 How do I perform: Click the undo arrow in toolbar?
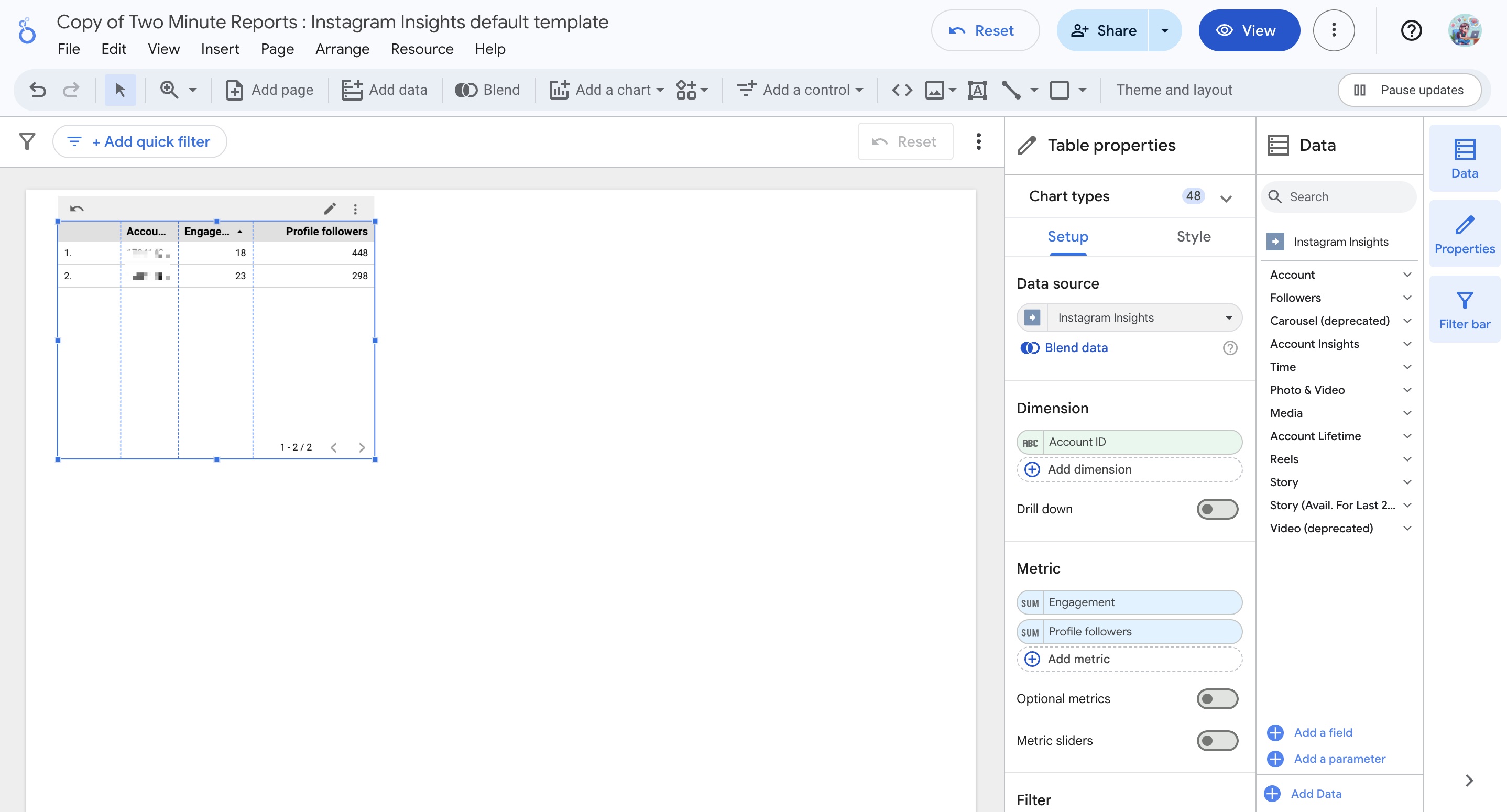38,90
